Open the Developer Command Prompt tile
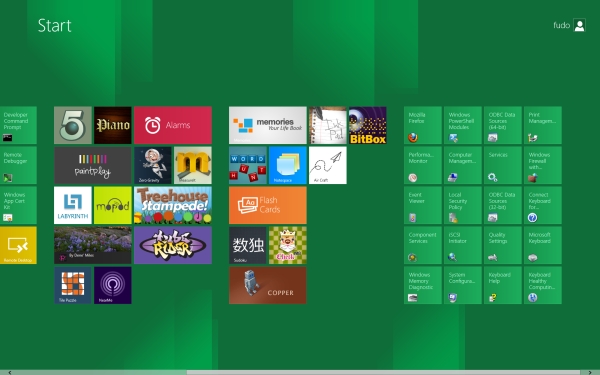600x375 pixels. click(x=18, y=125)
